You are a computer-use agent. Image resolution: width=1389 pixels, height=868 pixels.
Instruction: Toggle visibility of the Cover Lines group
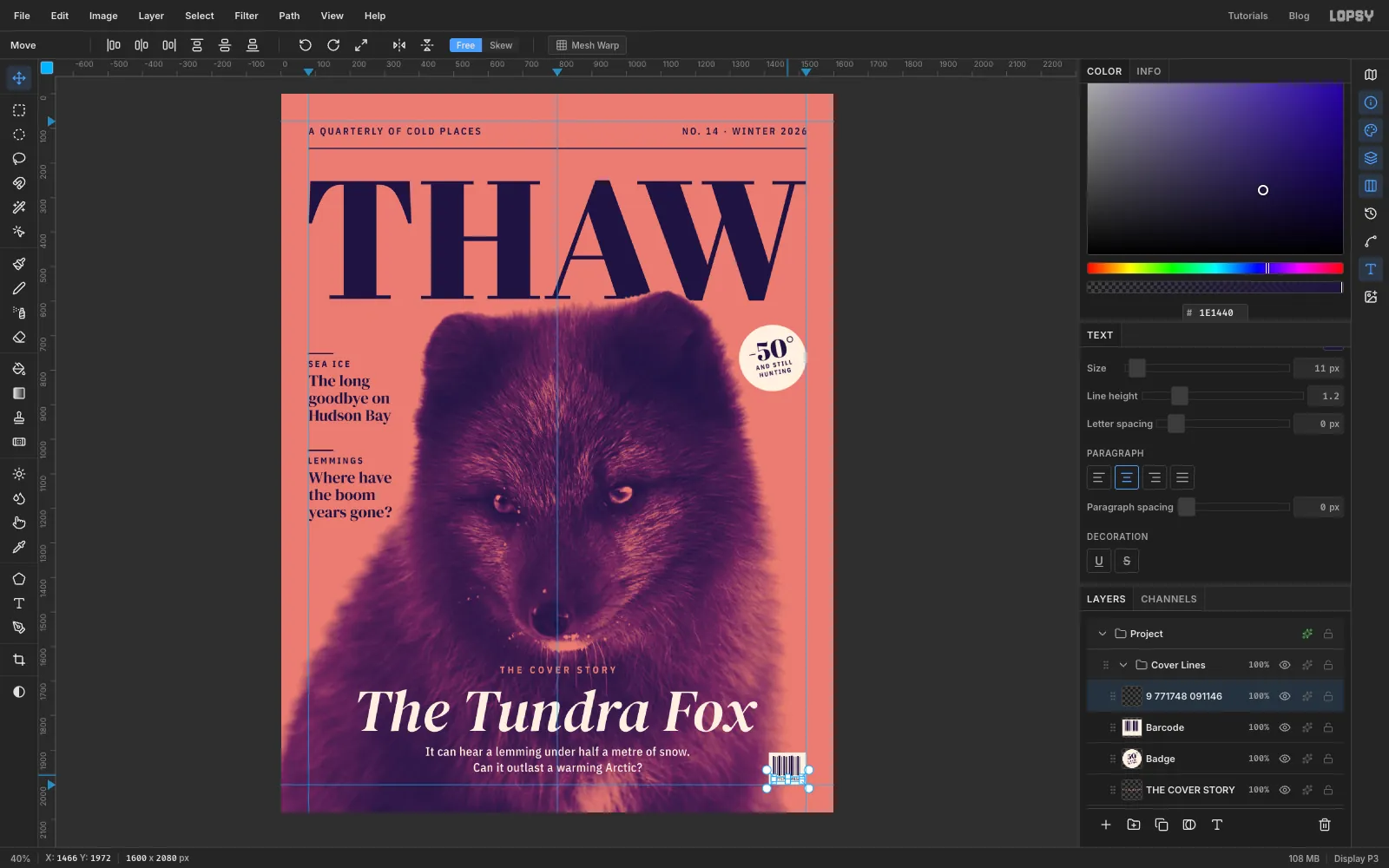coord(1285,665)
